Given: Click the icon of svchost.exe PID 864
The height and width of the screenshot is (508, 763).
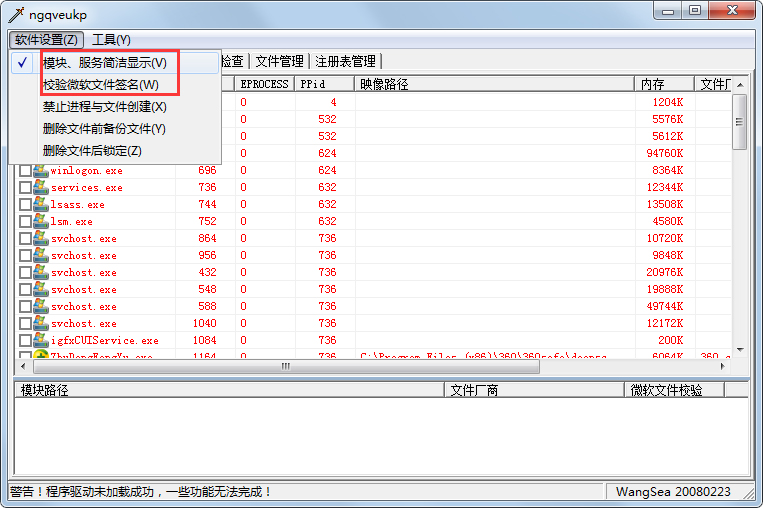Looking at the screenshot, I should 41,239.
